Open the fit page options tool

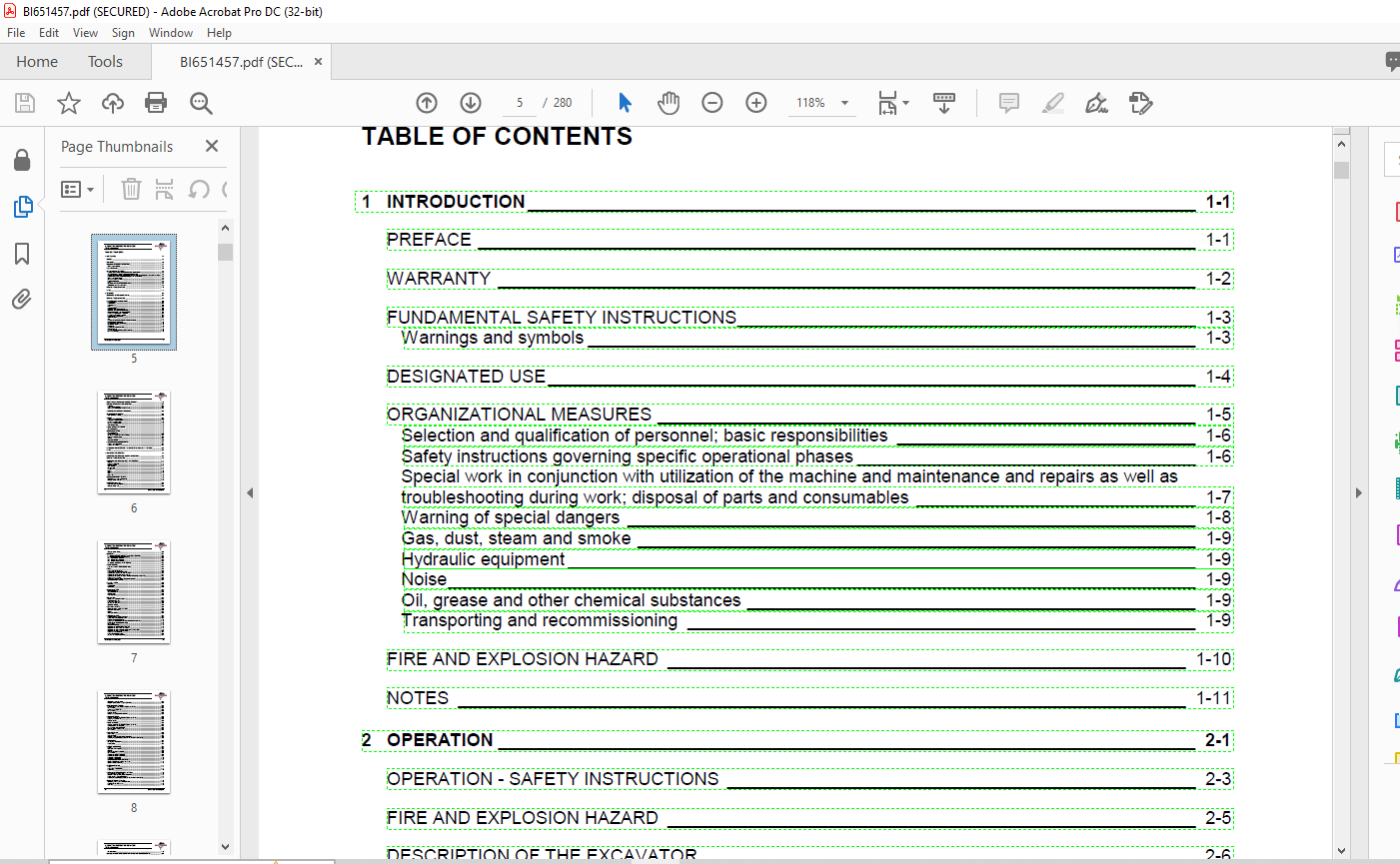point(893,103)
